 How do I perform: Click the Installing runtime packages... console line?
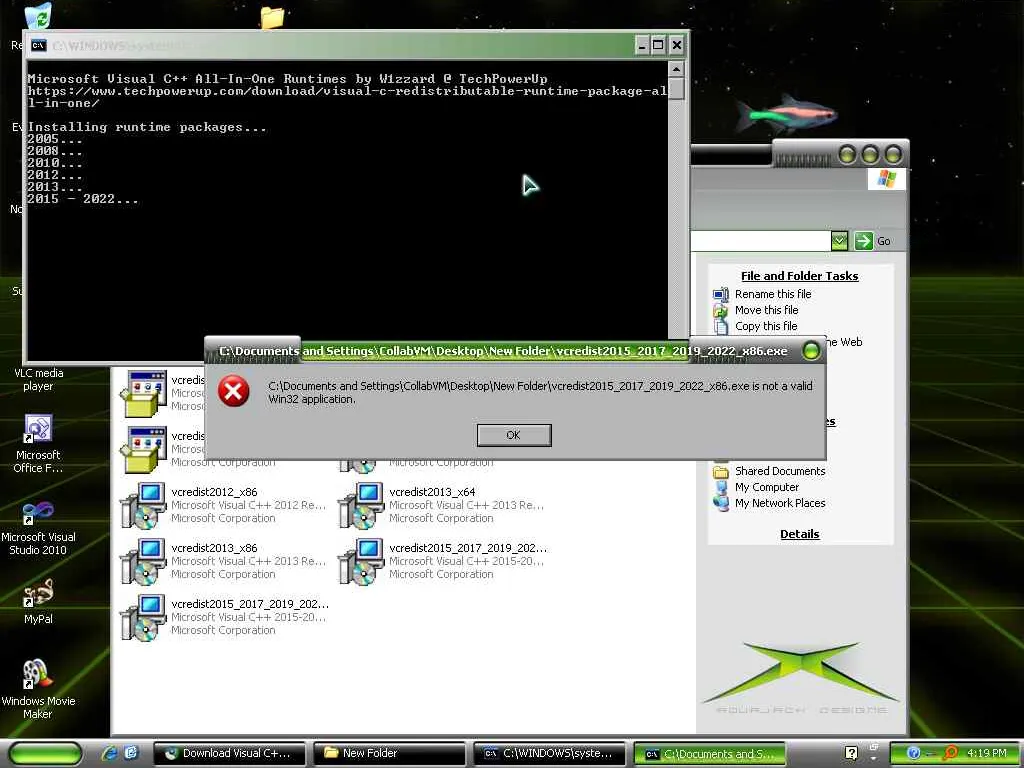[147, 127]
